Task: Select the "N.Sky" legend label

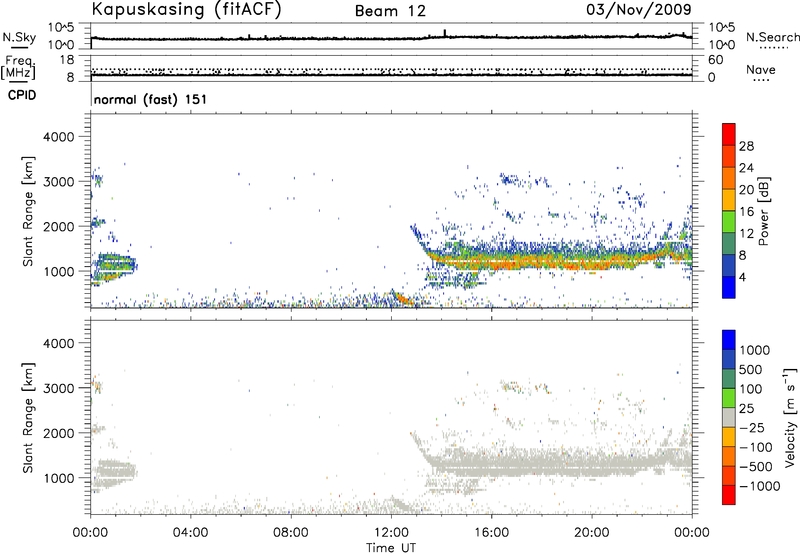Action: point(19,37)
